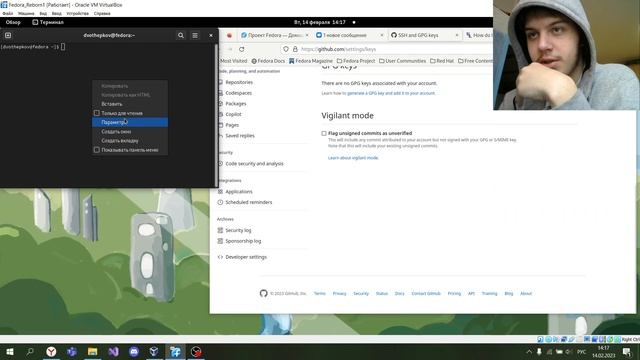Open File Explorer from taskbar
Viewport: 640px width, 360px height.
93,351
